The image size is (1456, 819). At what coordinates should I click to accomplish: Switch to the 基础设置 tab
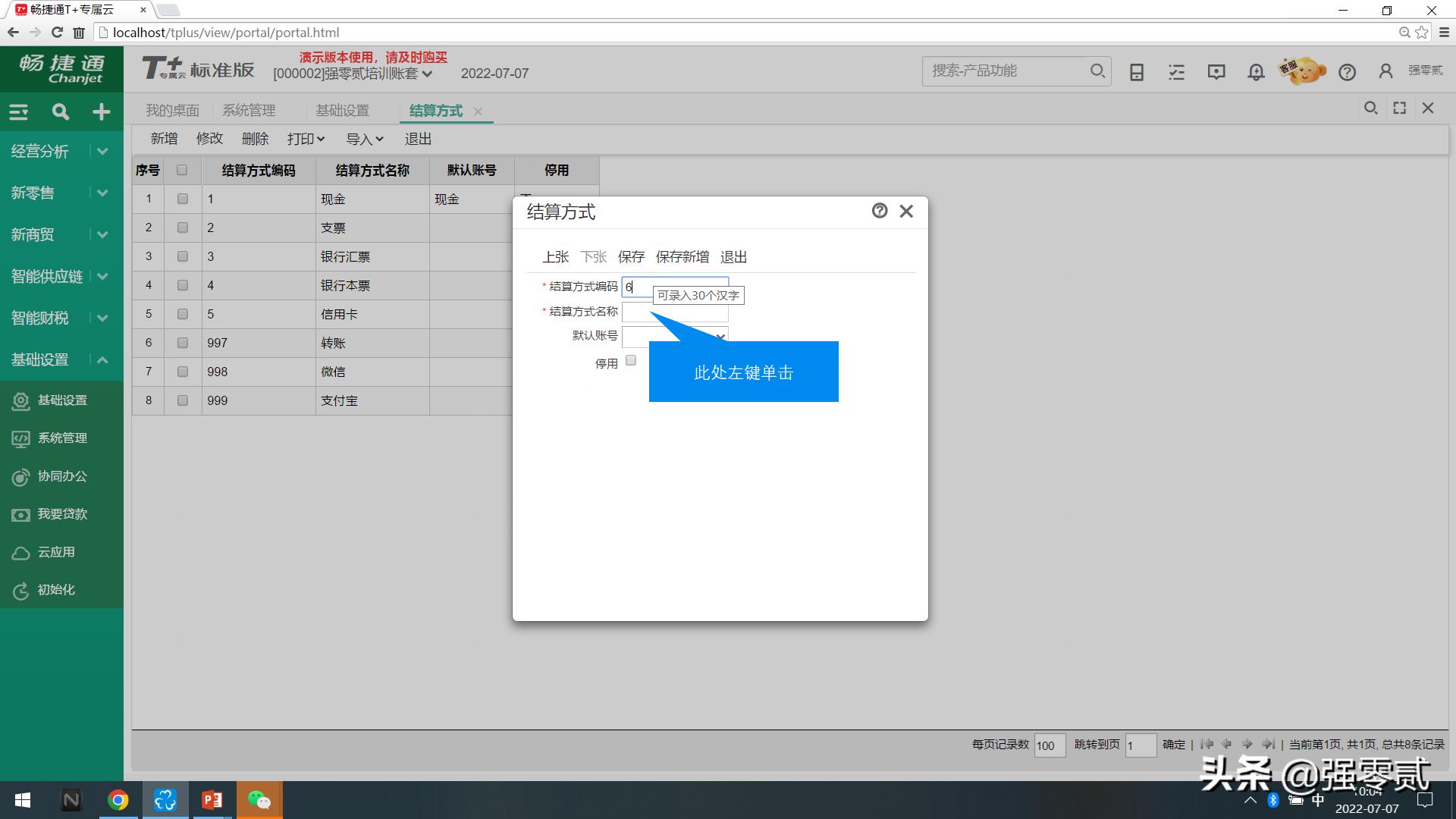coord(343,110)
